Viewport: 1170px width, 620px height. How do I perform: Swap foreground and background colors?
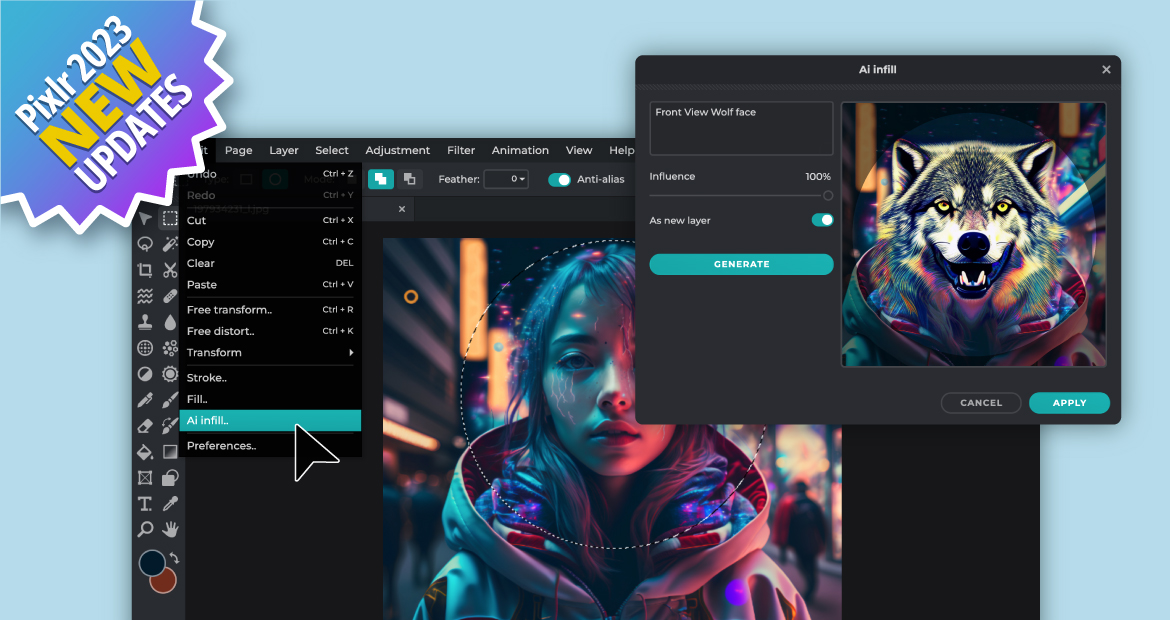[173, 557]
